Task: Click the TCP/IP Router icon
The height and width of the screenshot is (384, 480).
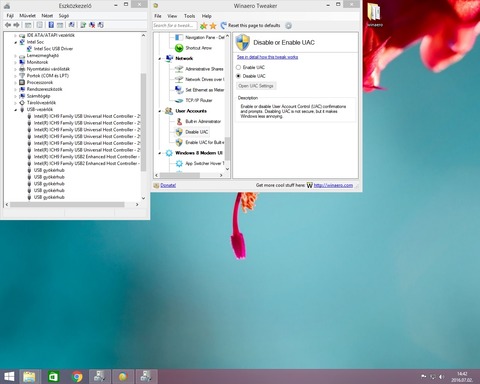Action: (179, 100)
